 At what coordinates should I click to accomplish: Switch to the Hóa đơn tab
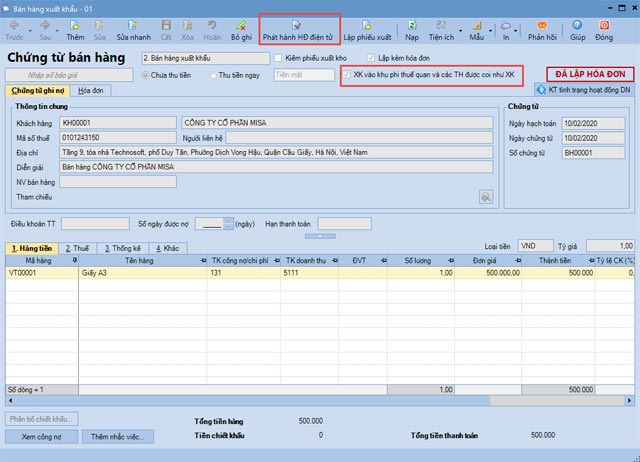click(91, 91)
